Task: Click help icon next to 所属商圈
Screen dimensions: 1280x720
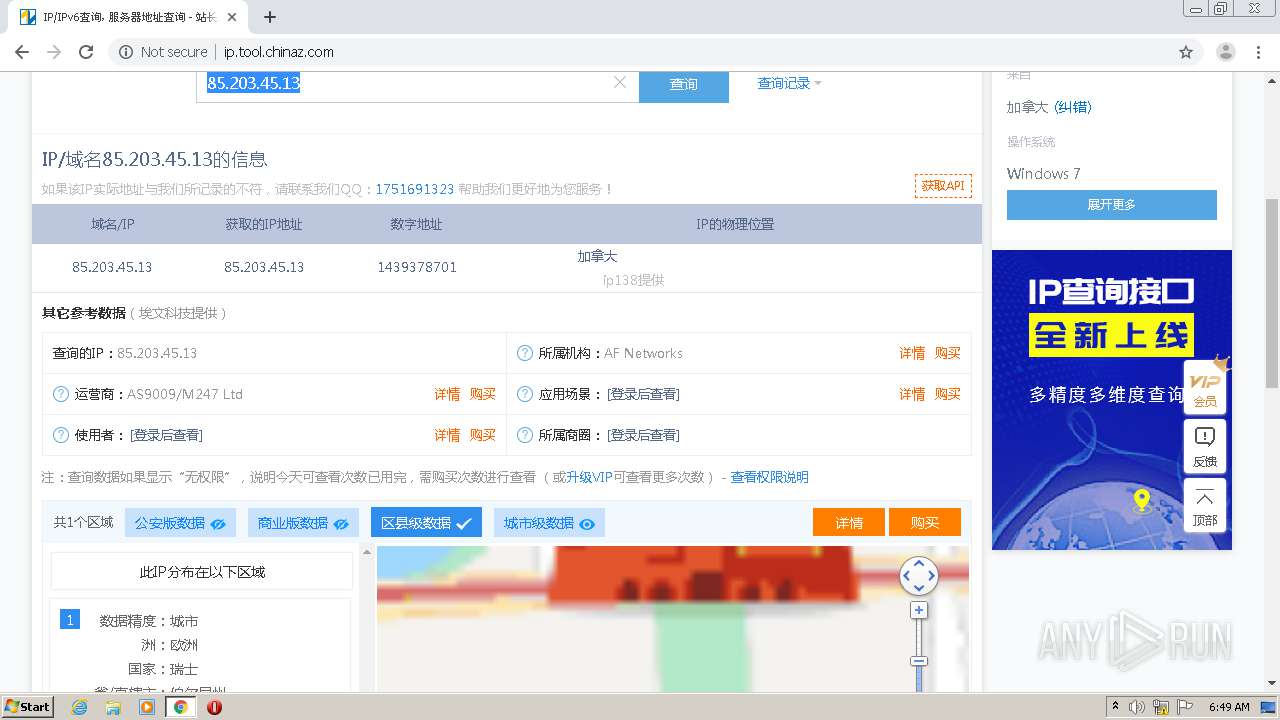Action: [524, 435]
